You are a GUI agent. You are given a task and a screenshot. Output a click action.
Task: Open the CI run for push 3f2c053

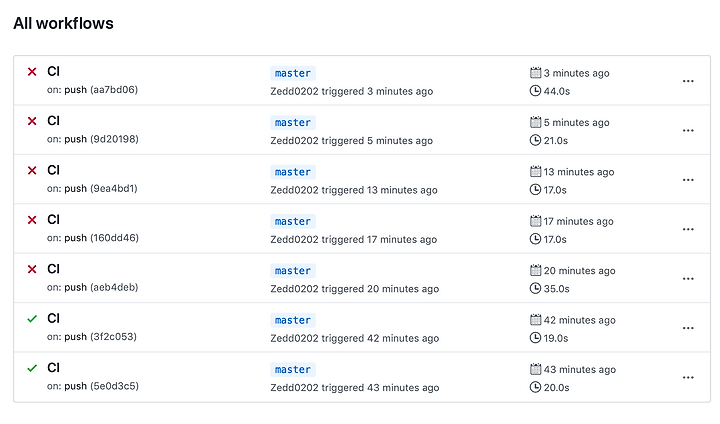point(53,318)
